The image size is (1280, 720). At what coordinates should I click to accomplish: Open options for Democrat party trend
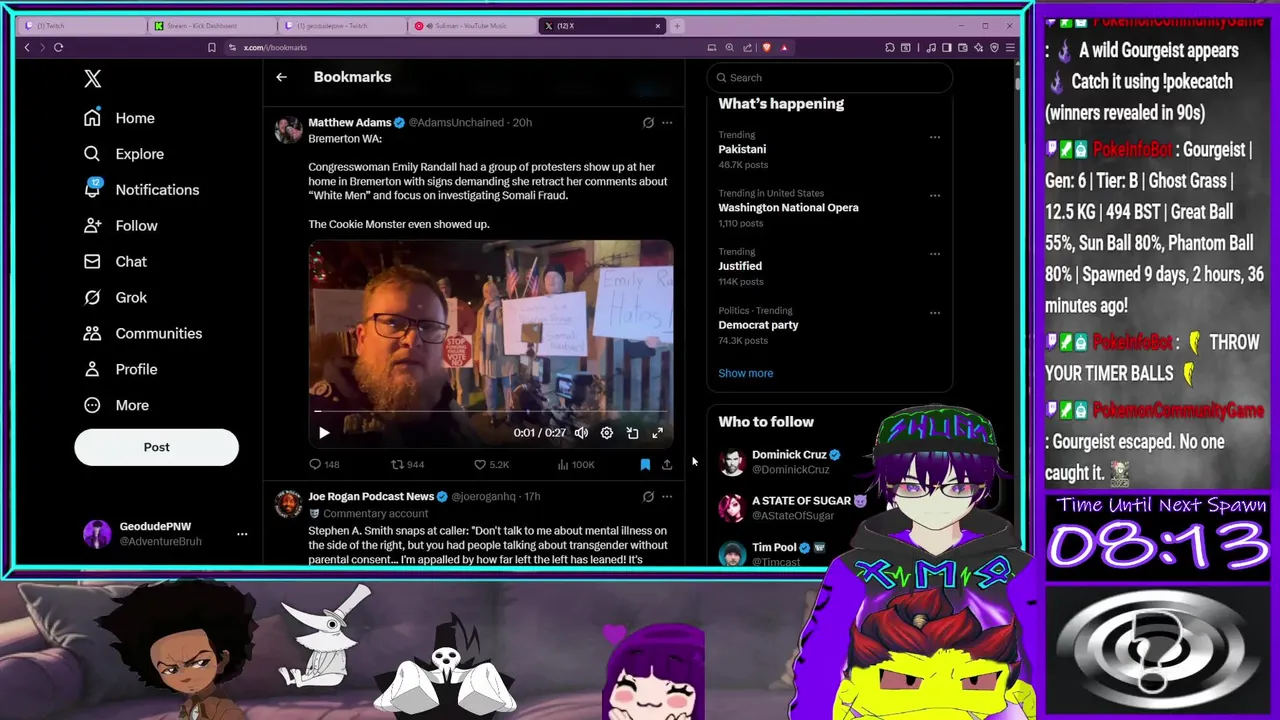935,313
